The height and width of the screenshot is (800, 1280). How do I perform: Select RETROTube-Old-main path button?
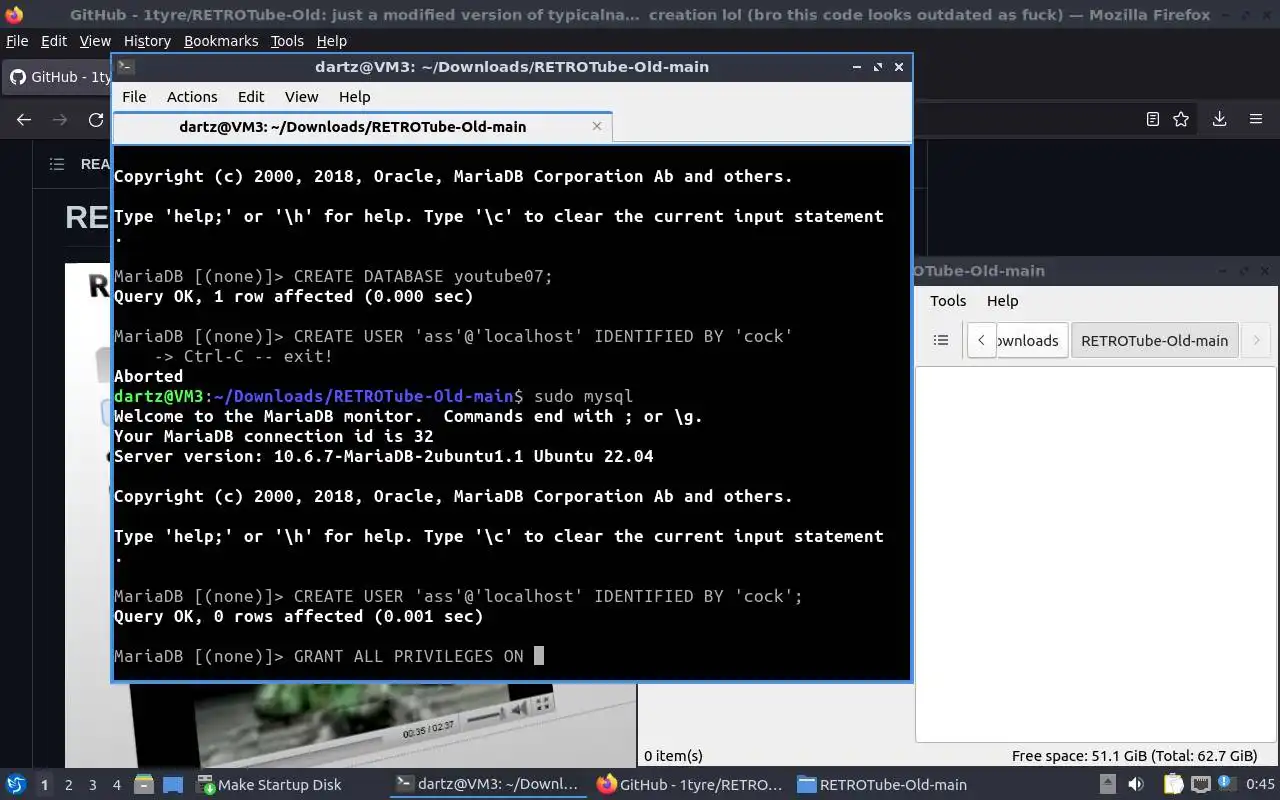(x=1154, y=340)
